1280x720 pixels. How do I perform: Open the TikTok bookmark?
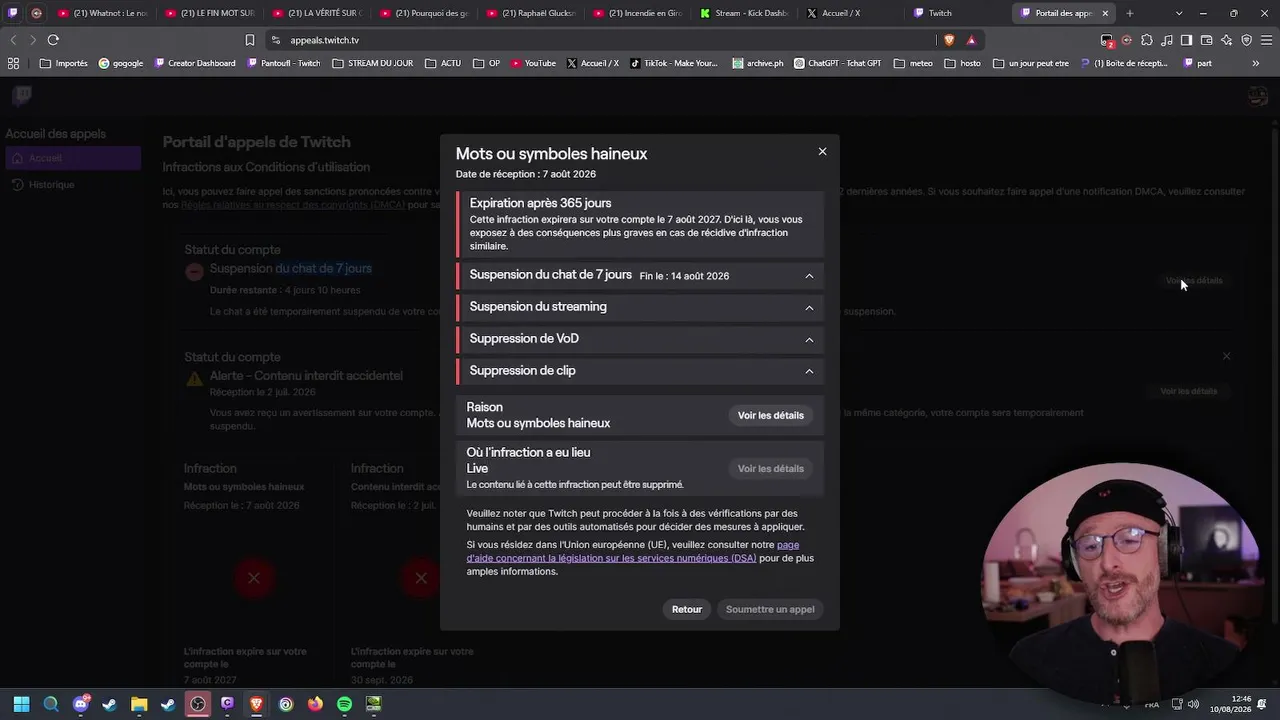click(674, 63)
